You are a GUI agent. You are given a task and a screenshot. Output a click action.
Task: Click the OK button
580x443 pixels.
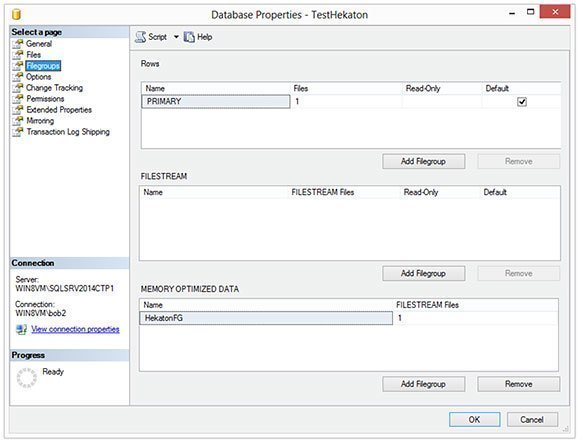coord(475,420)
